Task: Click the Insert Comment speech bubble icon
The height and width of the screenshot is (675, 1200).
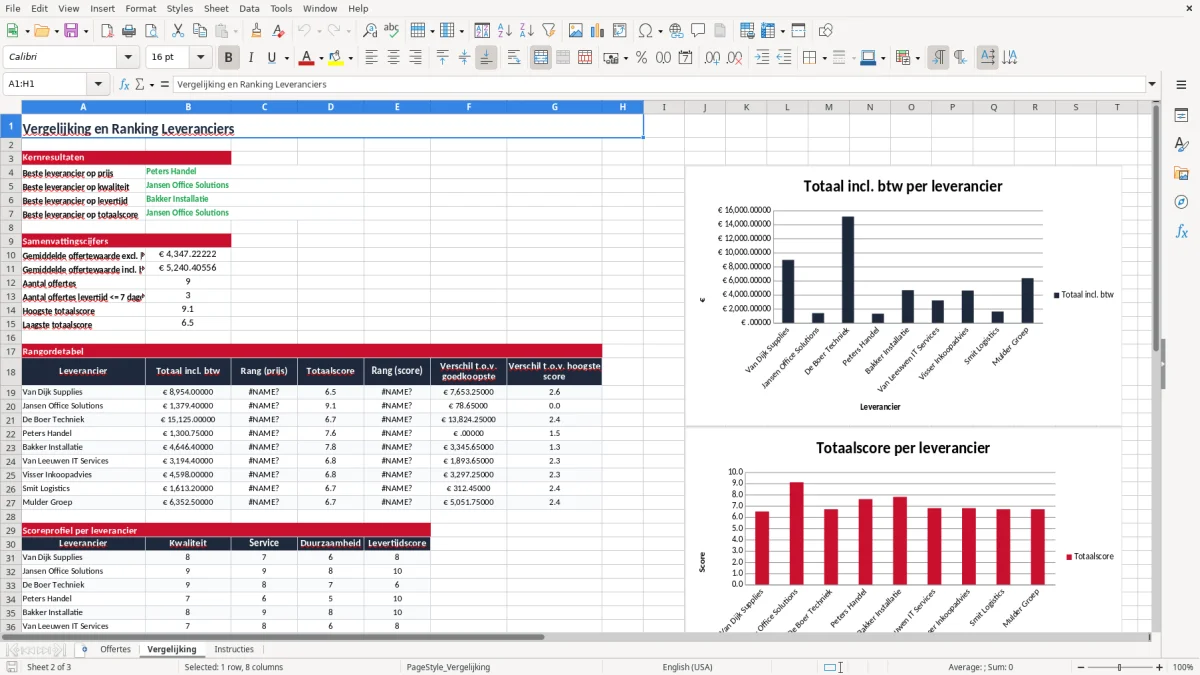Action: [698, 31]
